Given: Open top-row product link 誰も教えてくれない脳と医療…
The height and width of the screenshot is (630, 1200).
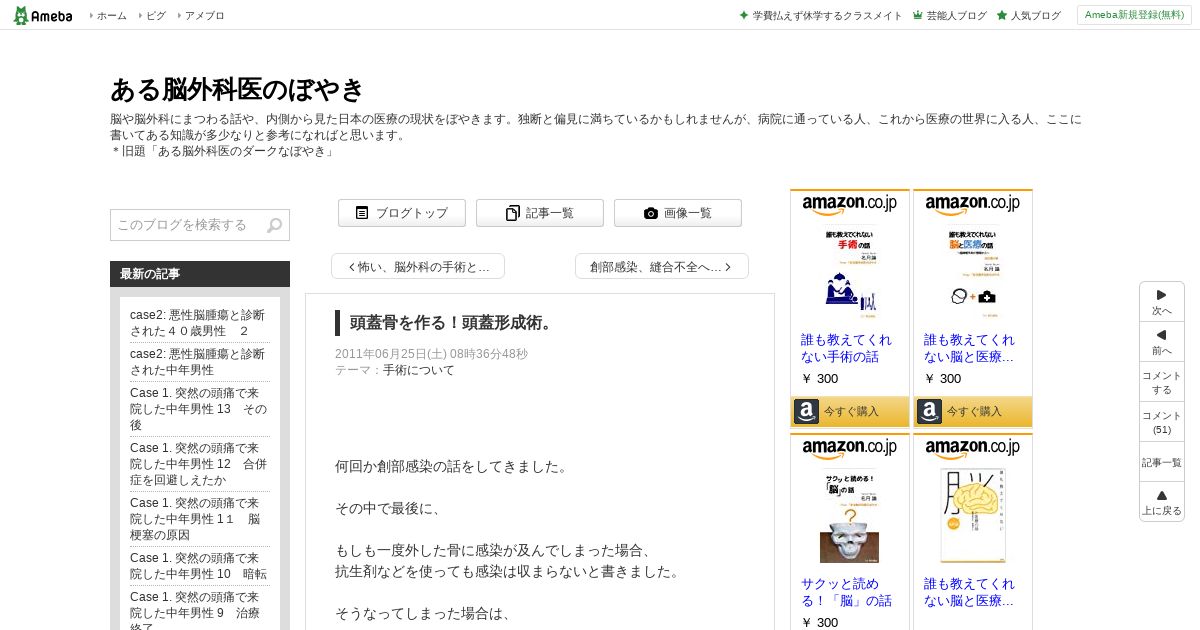Looking at the screenshot, I should [969, 348].
